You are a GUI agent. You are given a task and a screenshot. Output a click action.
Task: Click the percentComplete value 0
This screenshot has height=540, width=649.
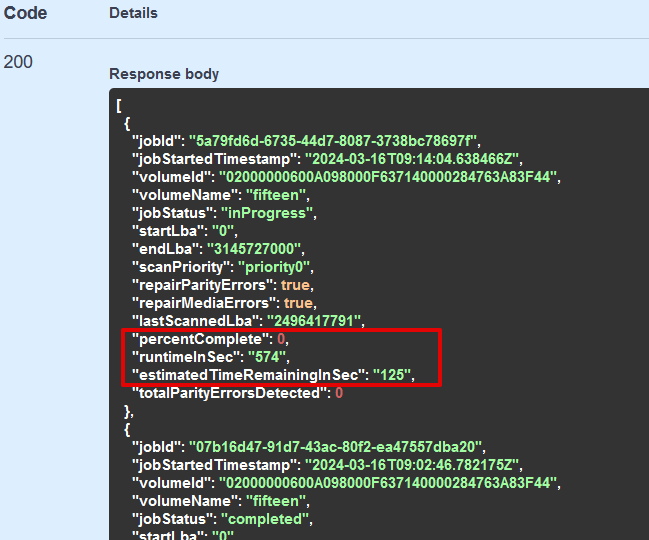[x=281, y=339]
